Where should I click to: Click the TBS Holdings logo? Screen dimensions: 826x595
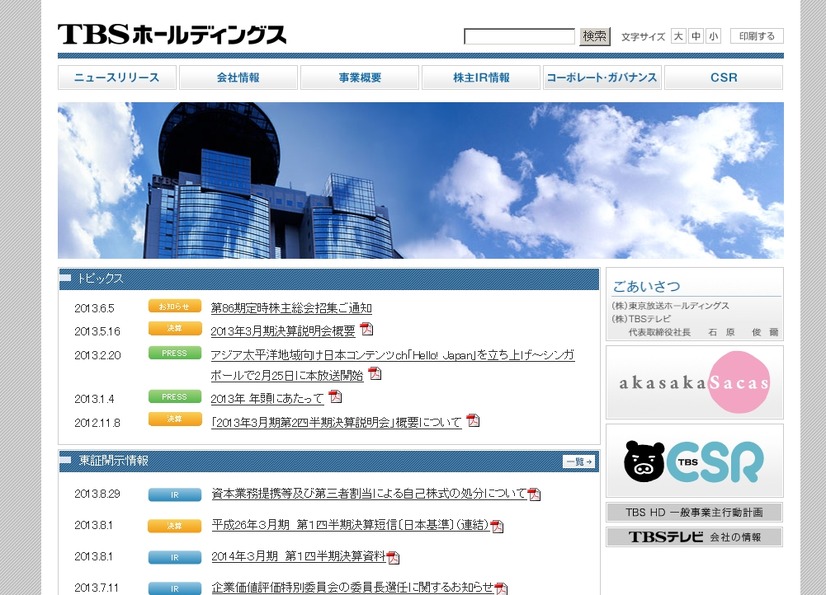point(171,35)
